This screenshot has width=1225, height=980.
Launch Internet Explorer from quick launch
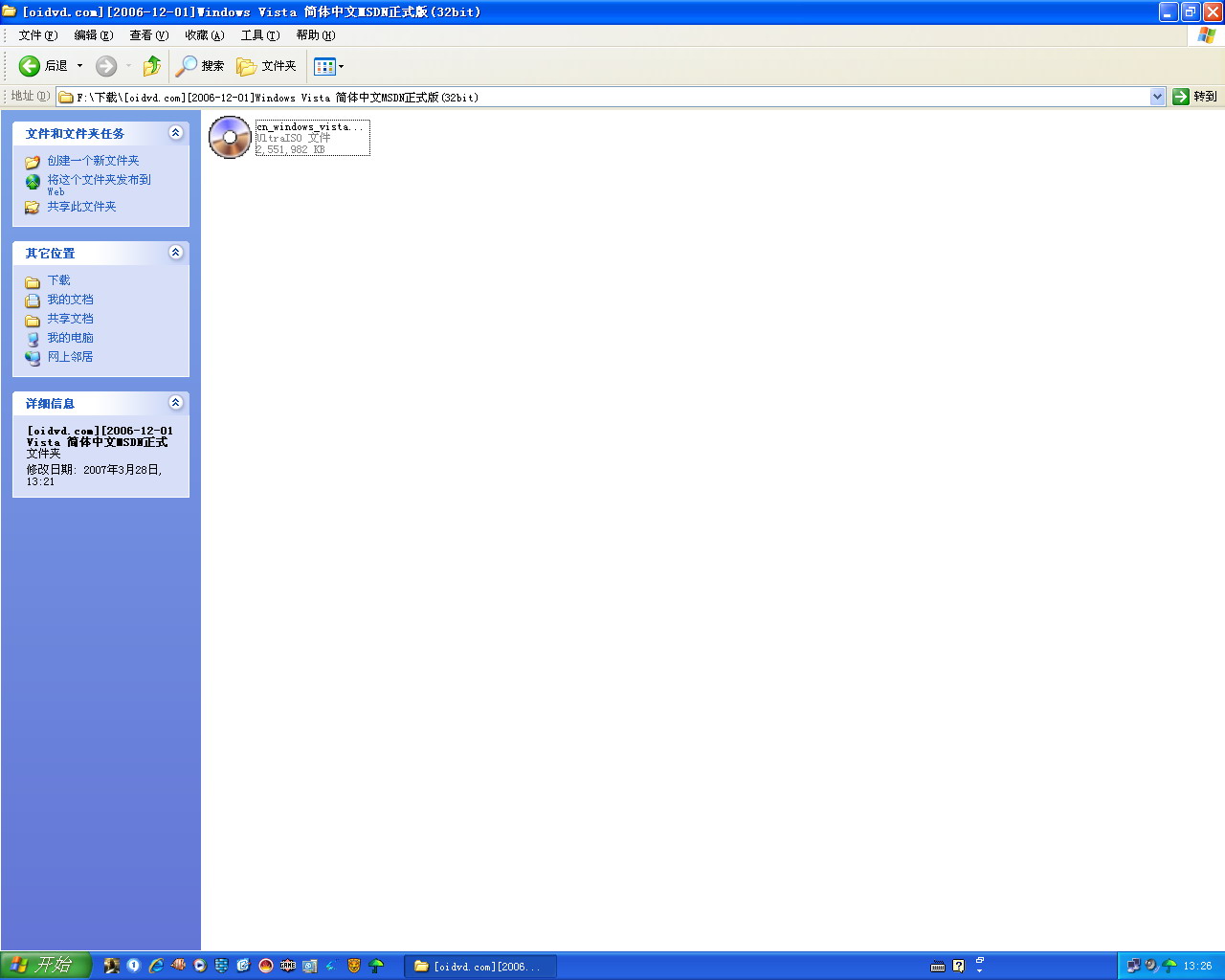[x=156, y=966]
